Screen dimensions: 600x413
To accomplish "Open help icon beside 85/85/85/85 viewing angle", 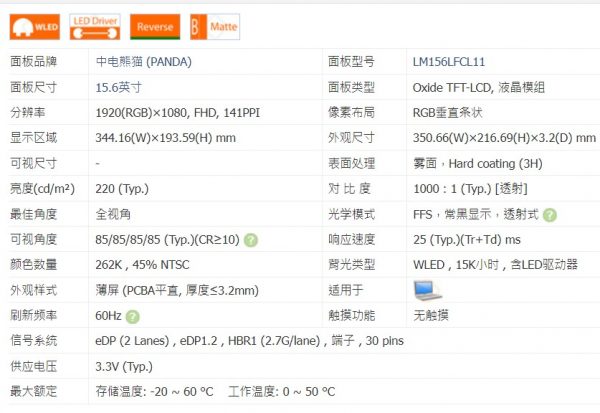I will 251,240.
